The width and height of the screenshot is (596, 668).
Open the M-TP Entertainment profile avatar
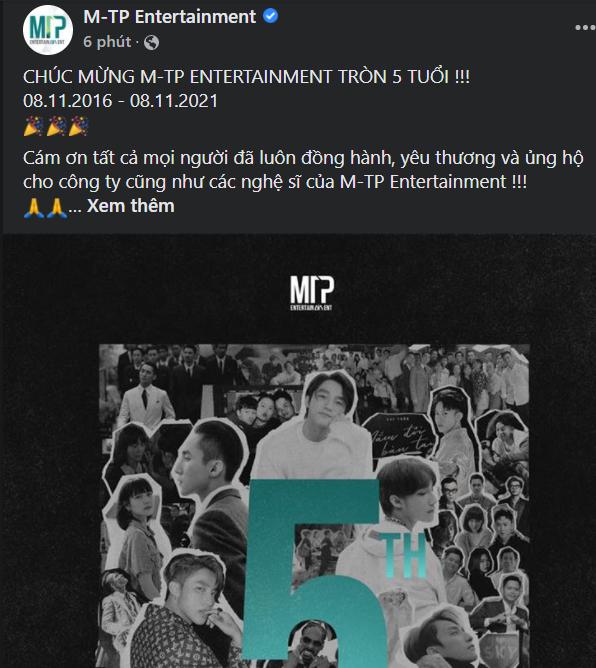pyautogui.click(x=48, y=30)
